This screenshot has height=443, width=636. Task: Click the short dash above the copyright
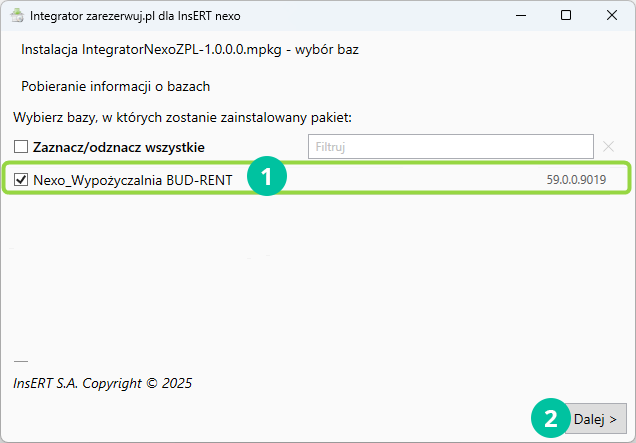point(21,361)
